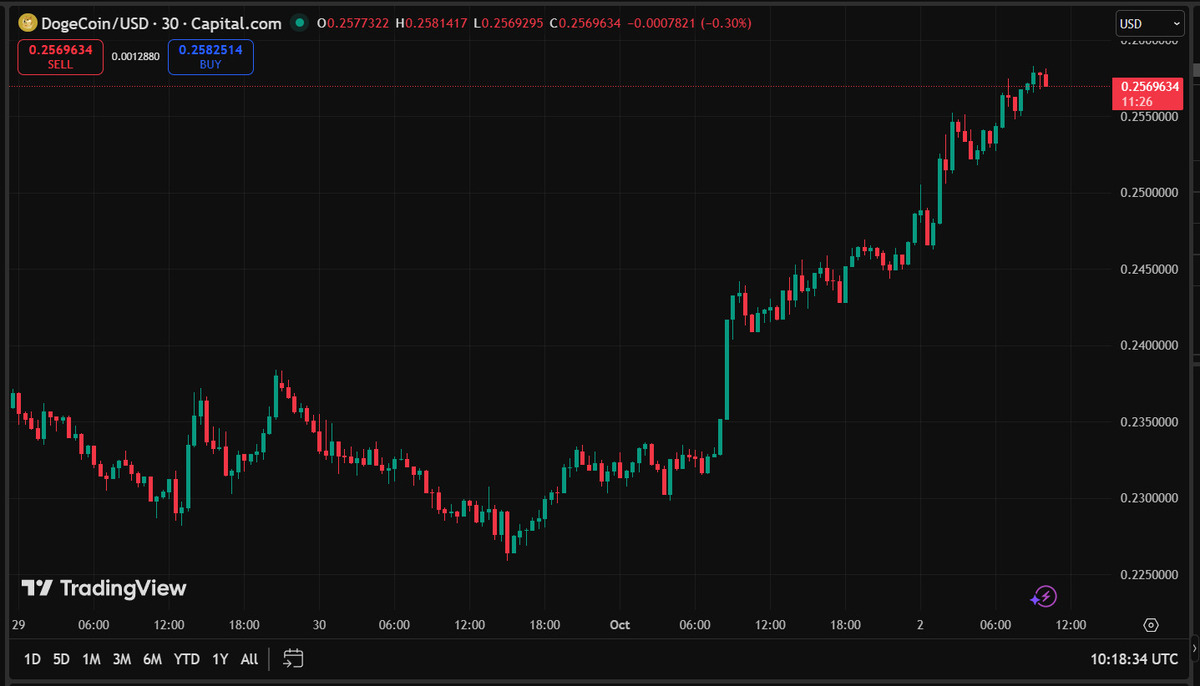The image size is (1200, 686).
Task: Click the purple lightning event icon
Action: point(1044,597)
